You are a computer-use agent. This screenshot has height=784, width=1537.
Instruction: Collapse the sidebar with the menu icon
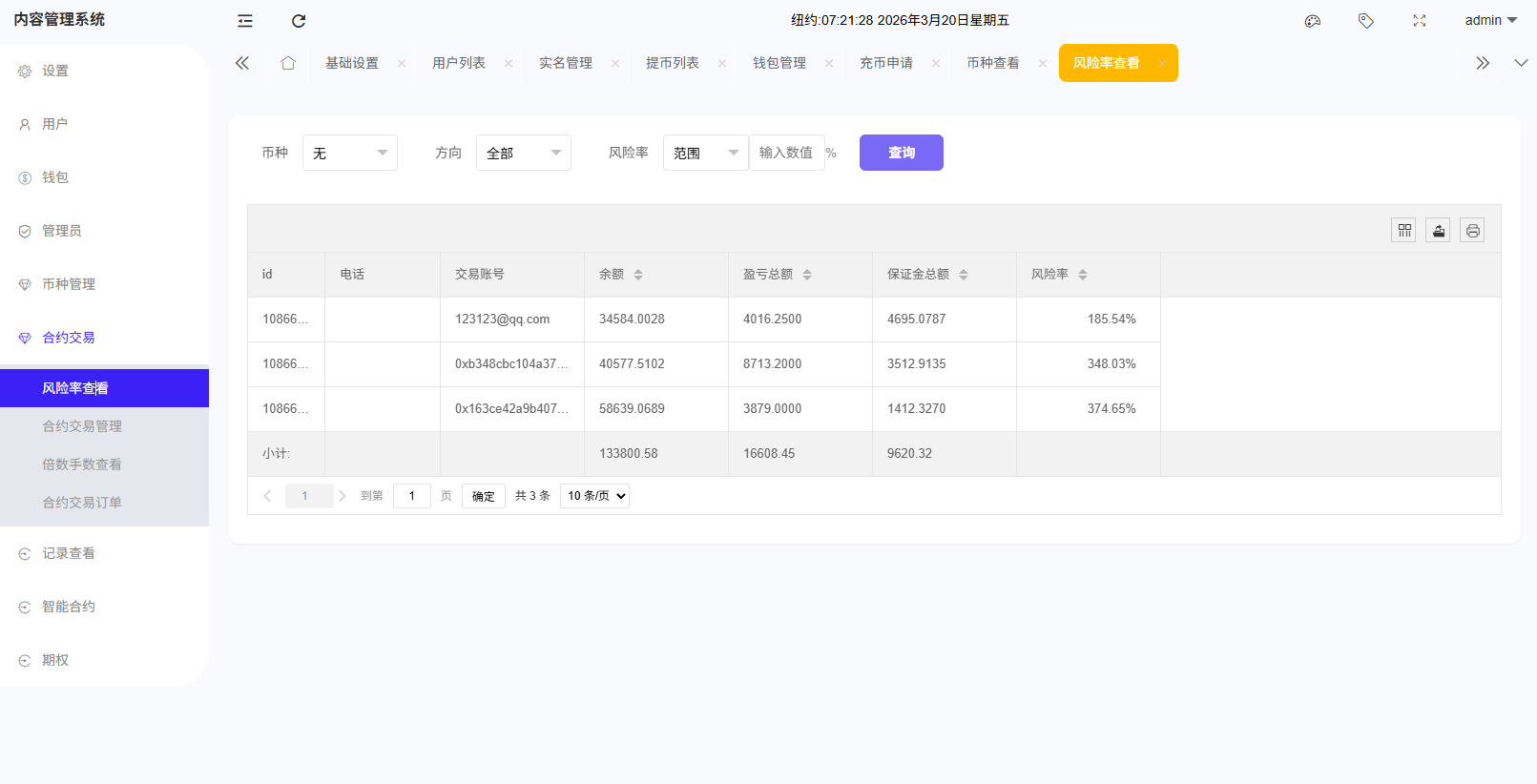point(245,21)
